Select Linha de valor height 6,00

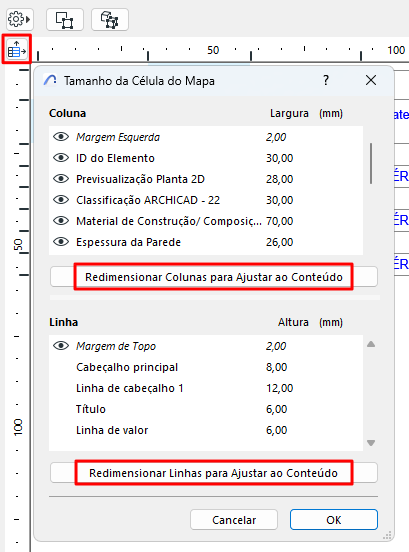coord(276,430)
